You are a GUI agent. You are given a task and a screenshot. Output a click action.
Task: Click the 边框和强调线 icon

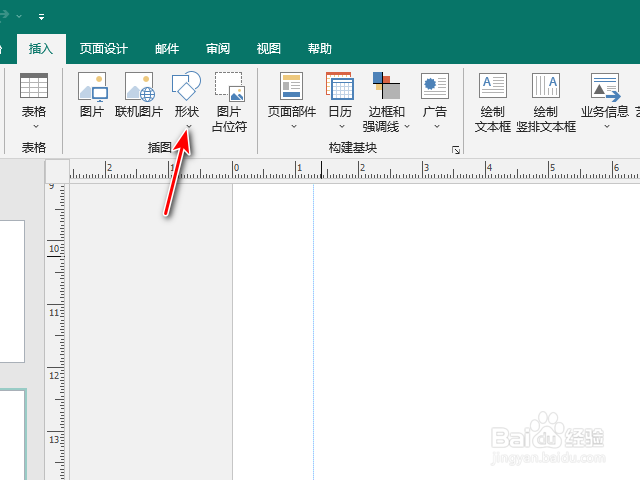(386, 86)
